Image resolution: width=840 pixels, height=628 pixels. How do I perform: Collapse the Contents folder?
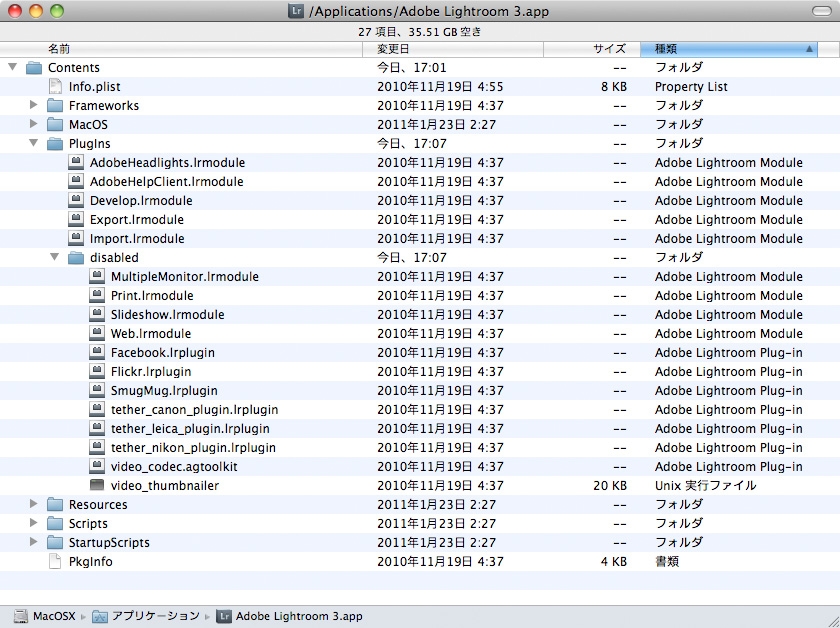click(13, 67)
